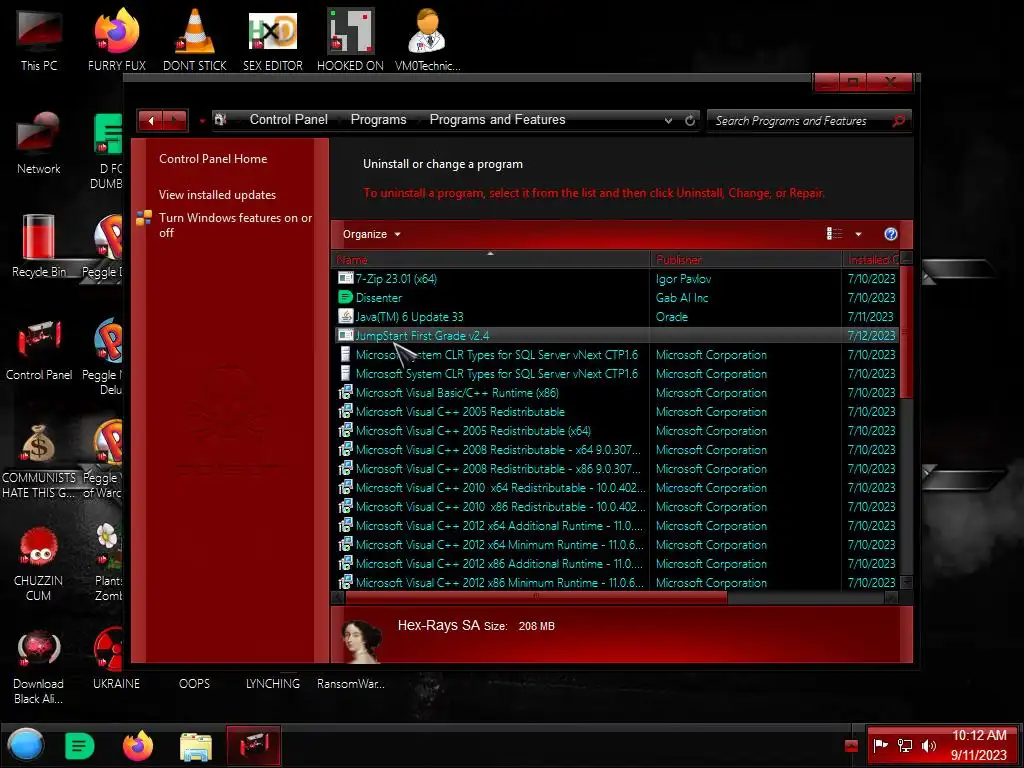Click the Start orb on the taskbar
The width and height of the screenshot is (1024, 768).
point(25,745)
